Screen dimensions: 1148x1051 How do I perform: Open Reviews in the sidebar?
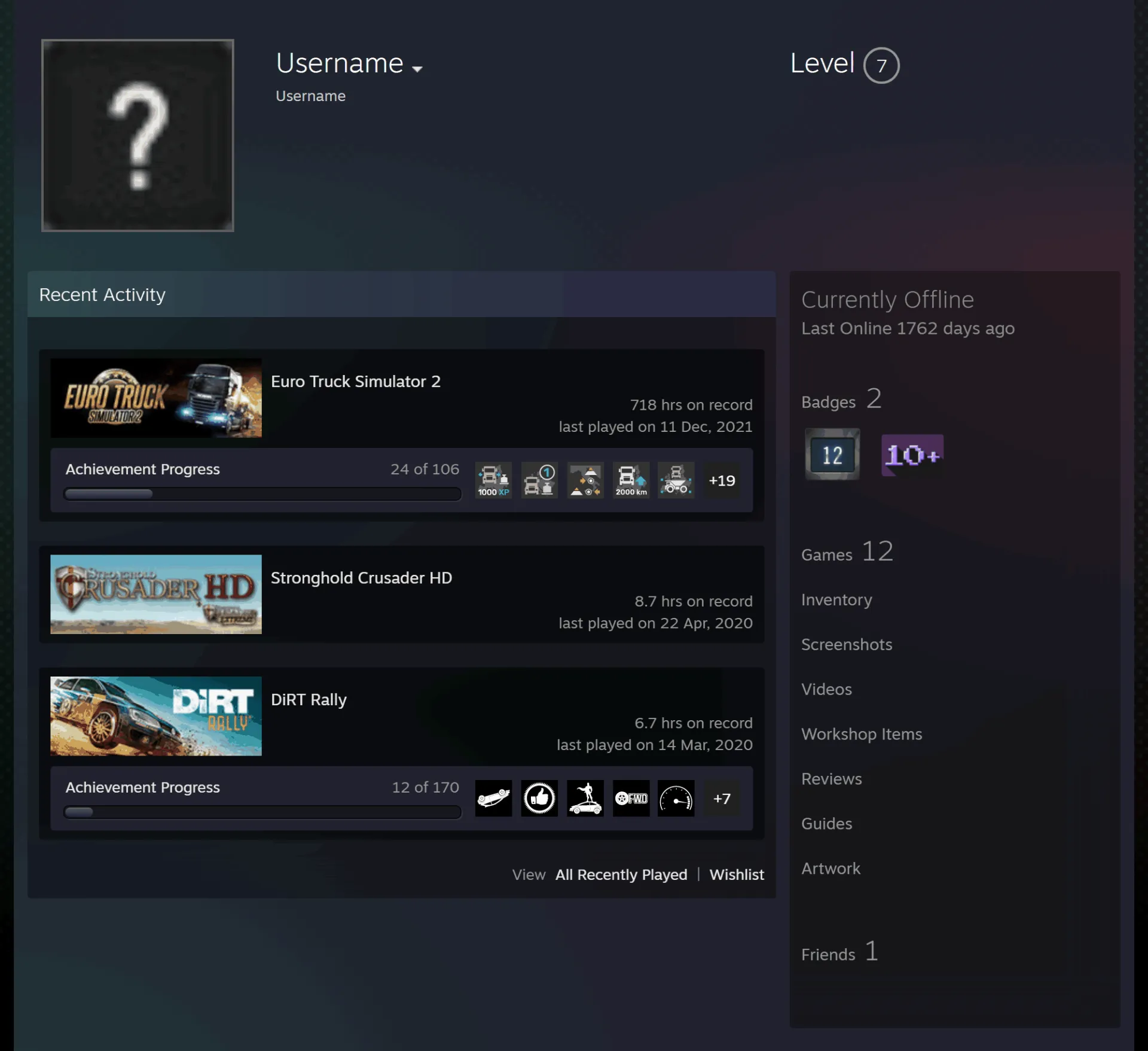832,779
